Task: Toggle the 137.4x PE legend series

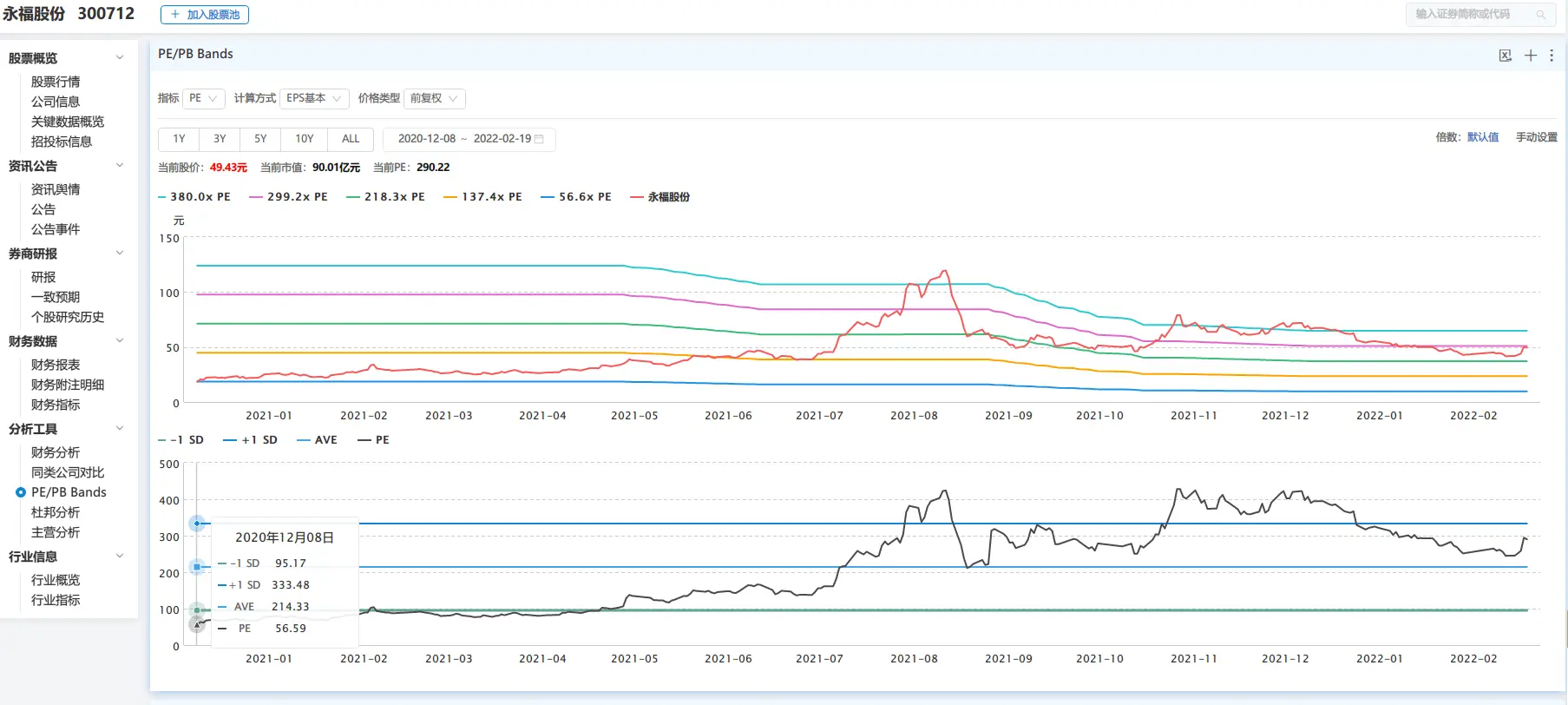Action: pyautogui.click(x=483, y=197)
